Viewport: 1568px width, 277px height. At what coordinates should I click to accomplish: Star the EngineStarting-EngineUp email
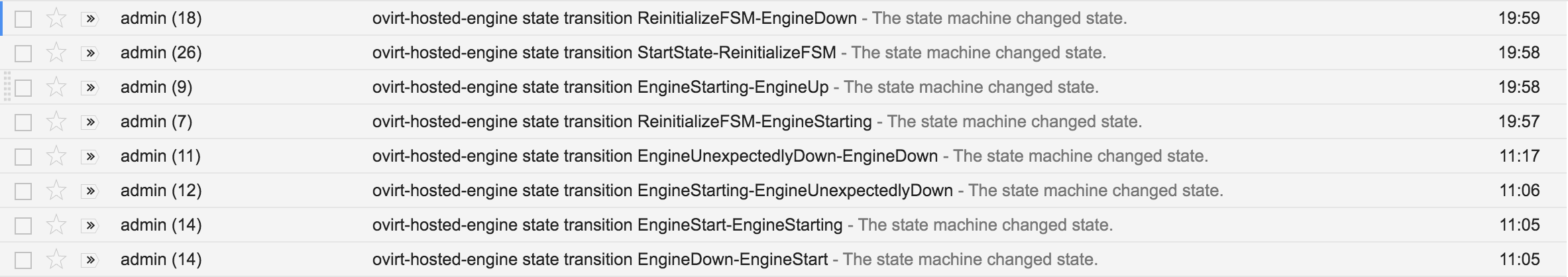tap(56, 87)
